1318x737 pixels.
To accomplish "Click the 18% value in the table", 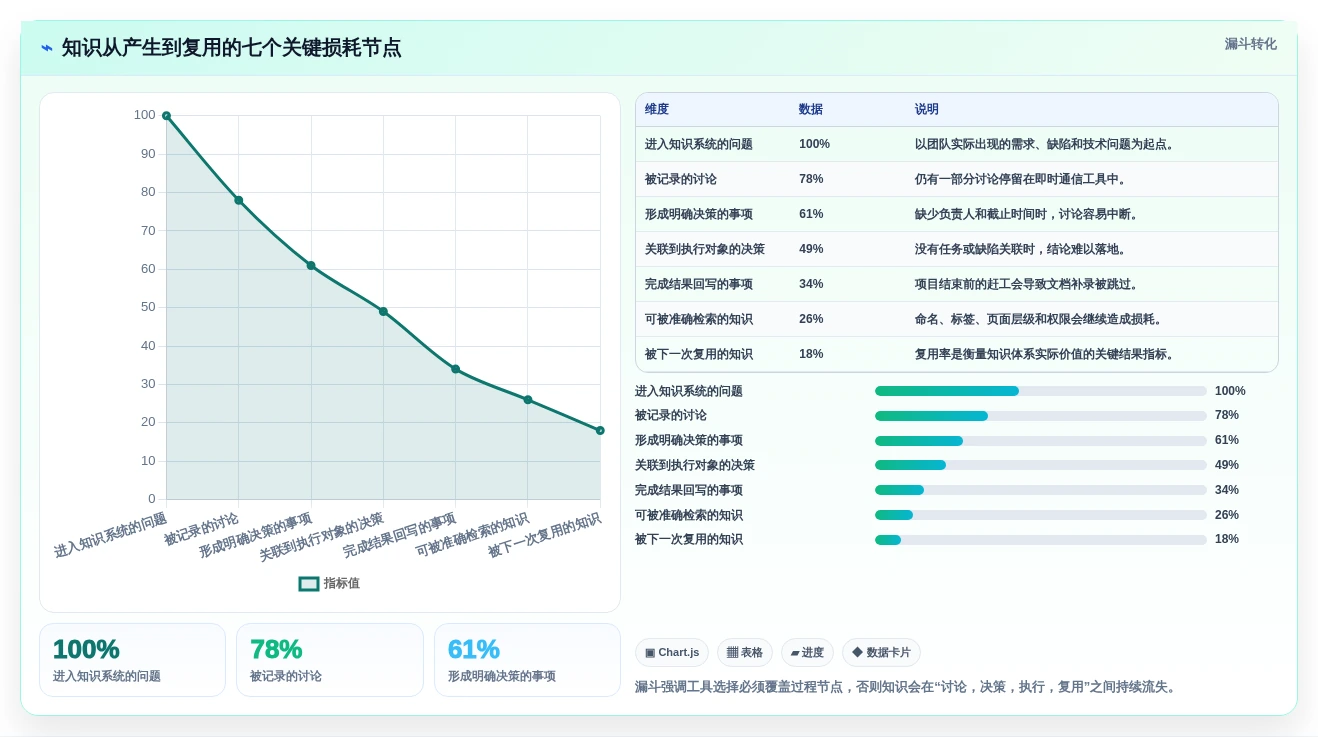I will 811,354.
